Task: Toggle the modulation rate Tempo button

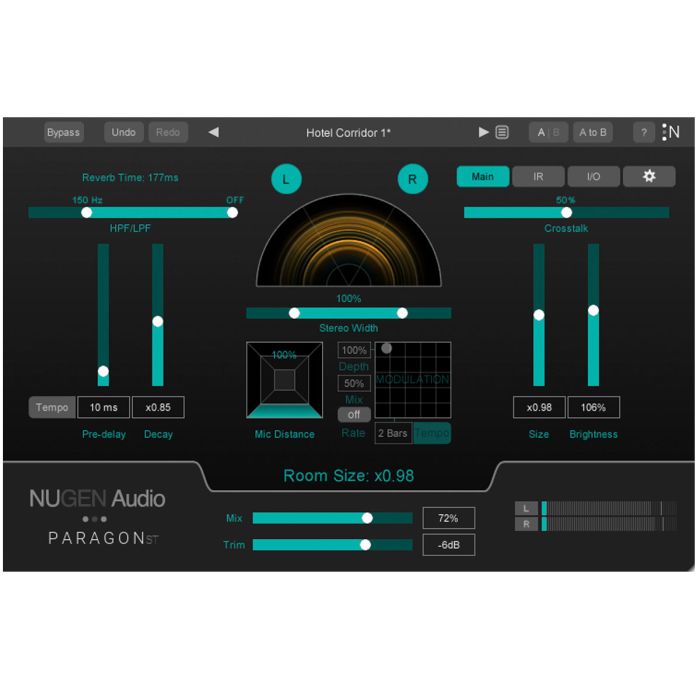Action: tap(432, 433)
